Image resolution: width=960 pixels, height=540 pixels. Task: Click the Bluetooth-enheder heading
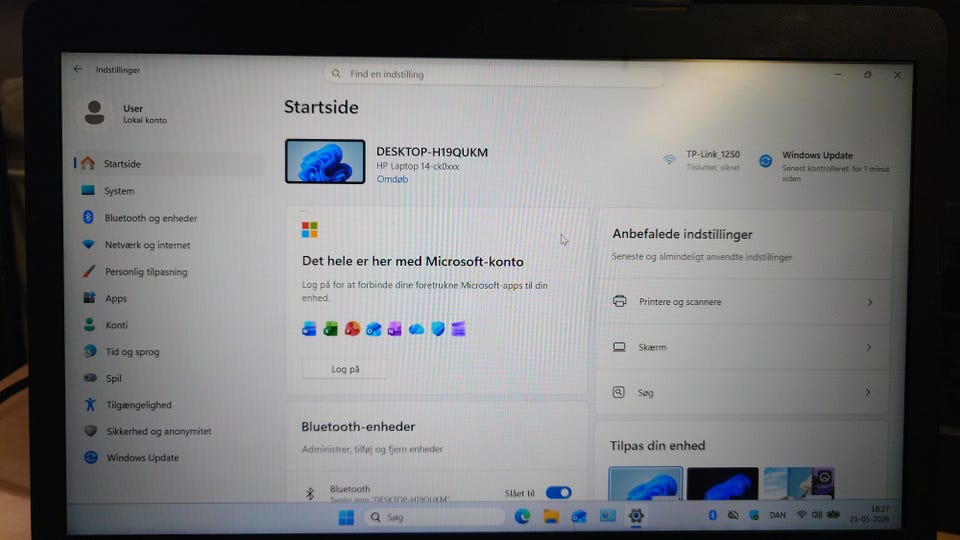(x=358, y=427)
